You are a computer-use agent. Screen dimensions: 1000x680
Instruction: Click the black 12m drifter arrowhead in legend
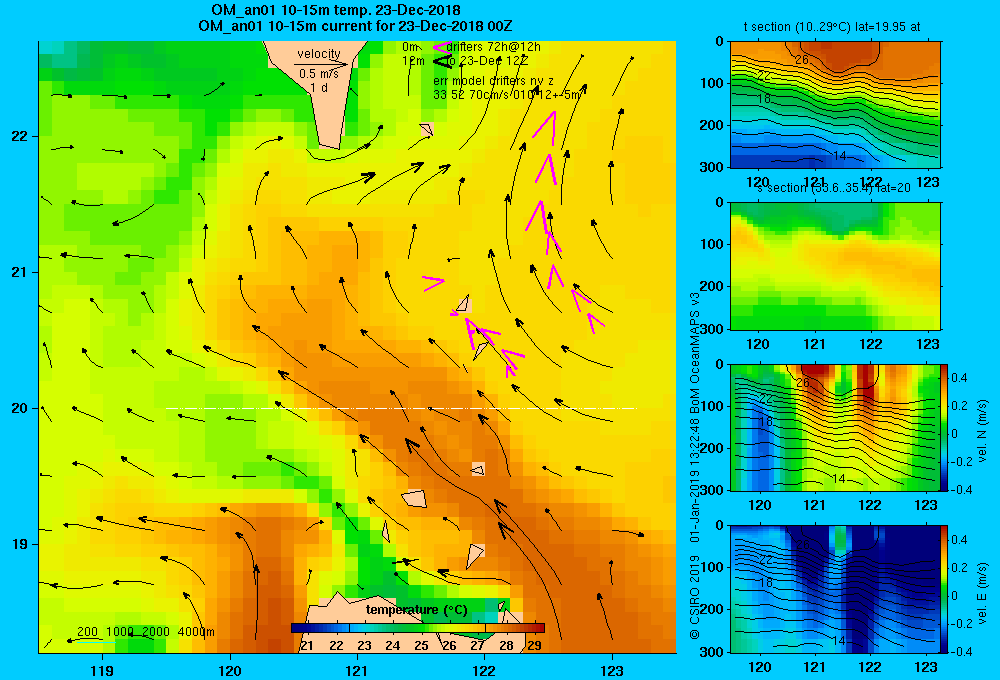coord(441,61)
